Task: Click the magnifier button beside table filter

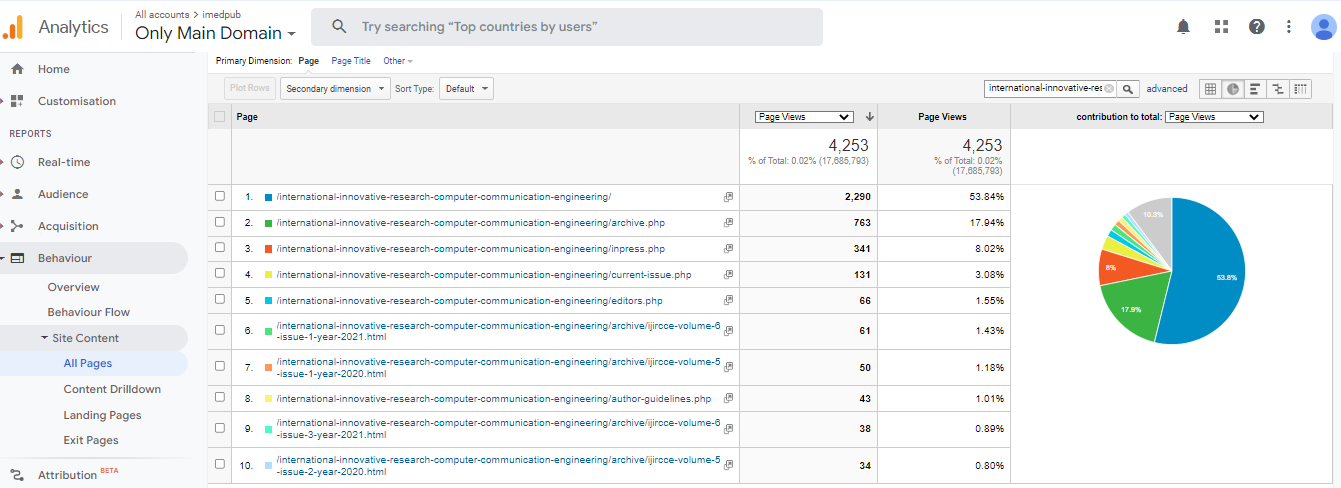Action: pyautogui.click(x=1127, y=89)
